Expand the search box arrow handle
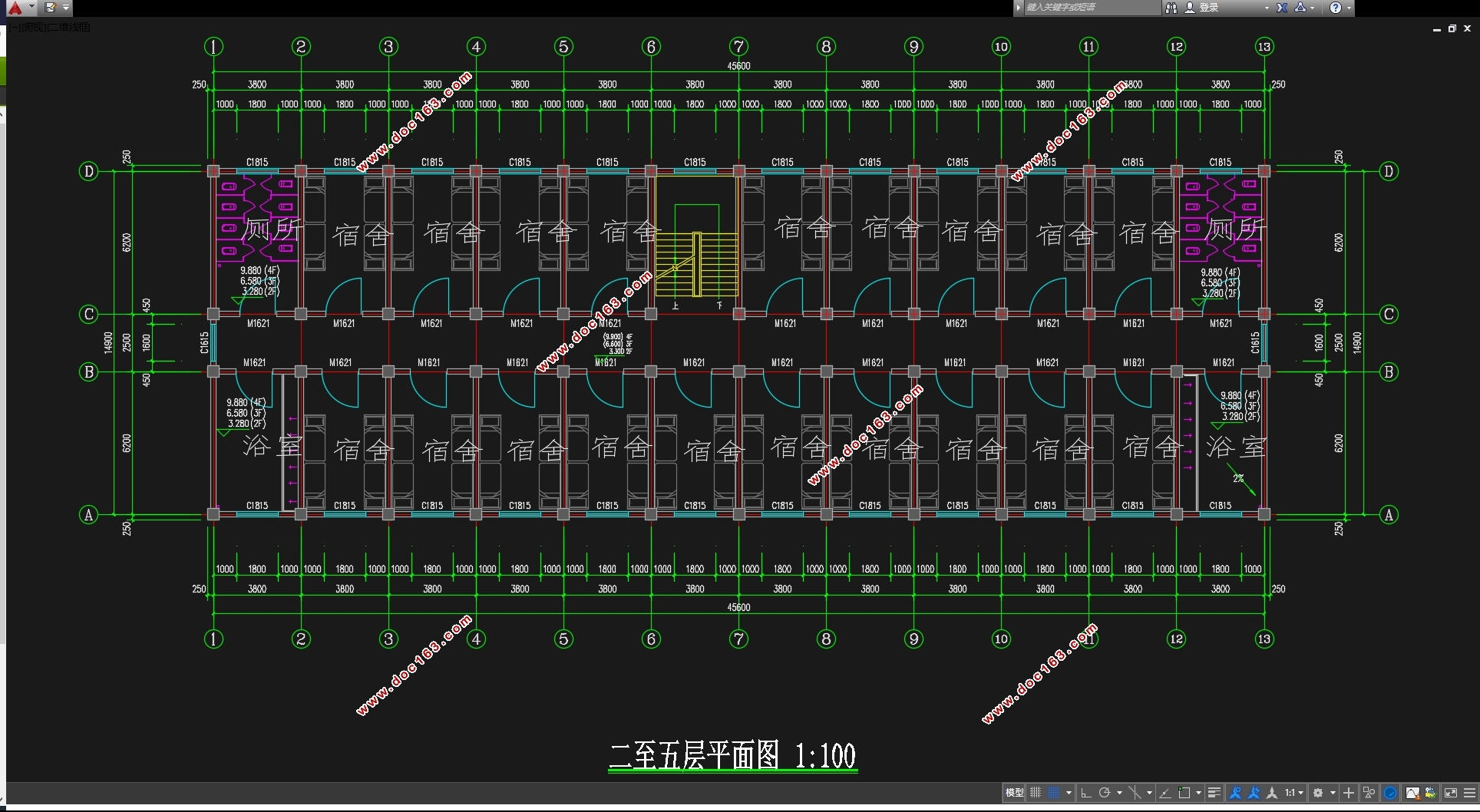 coord(1019,8)
